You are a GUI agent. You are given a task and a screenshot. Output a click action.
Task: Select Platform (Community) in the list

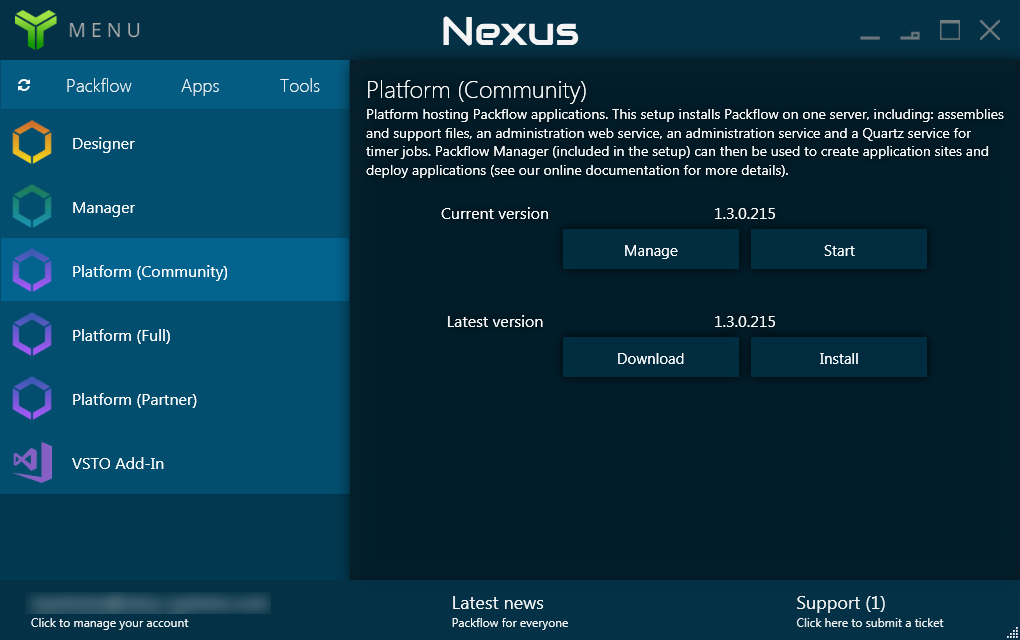(x=175, y=271)
